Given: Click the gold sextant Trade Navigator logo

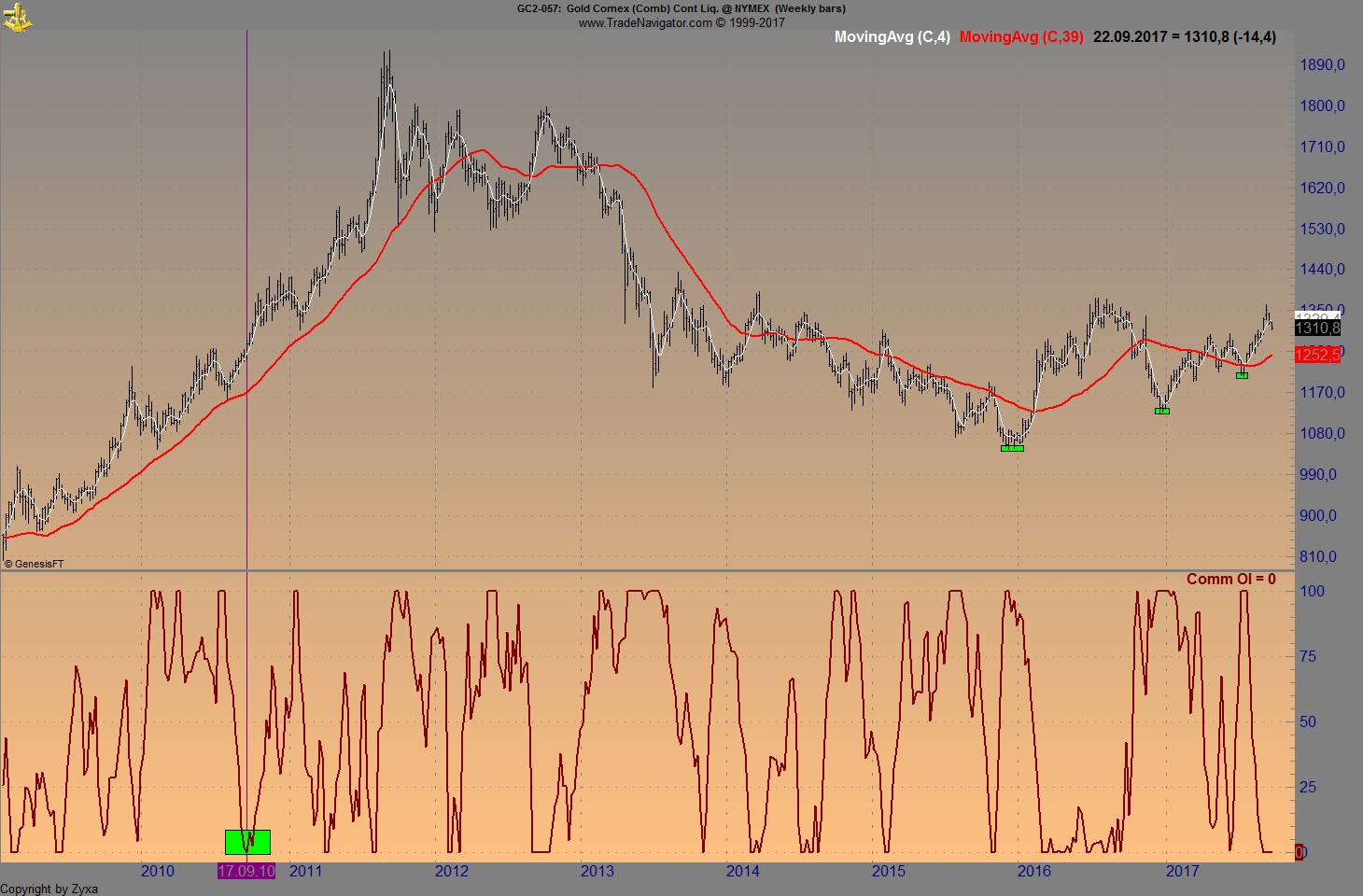Looking at the screenshot, I should (19, 17).
